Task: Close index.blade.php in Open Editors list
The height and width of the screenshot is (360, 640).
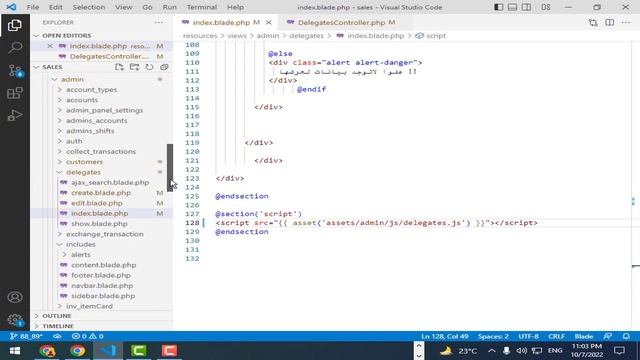Action: pos(50,46)
